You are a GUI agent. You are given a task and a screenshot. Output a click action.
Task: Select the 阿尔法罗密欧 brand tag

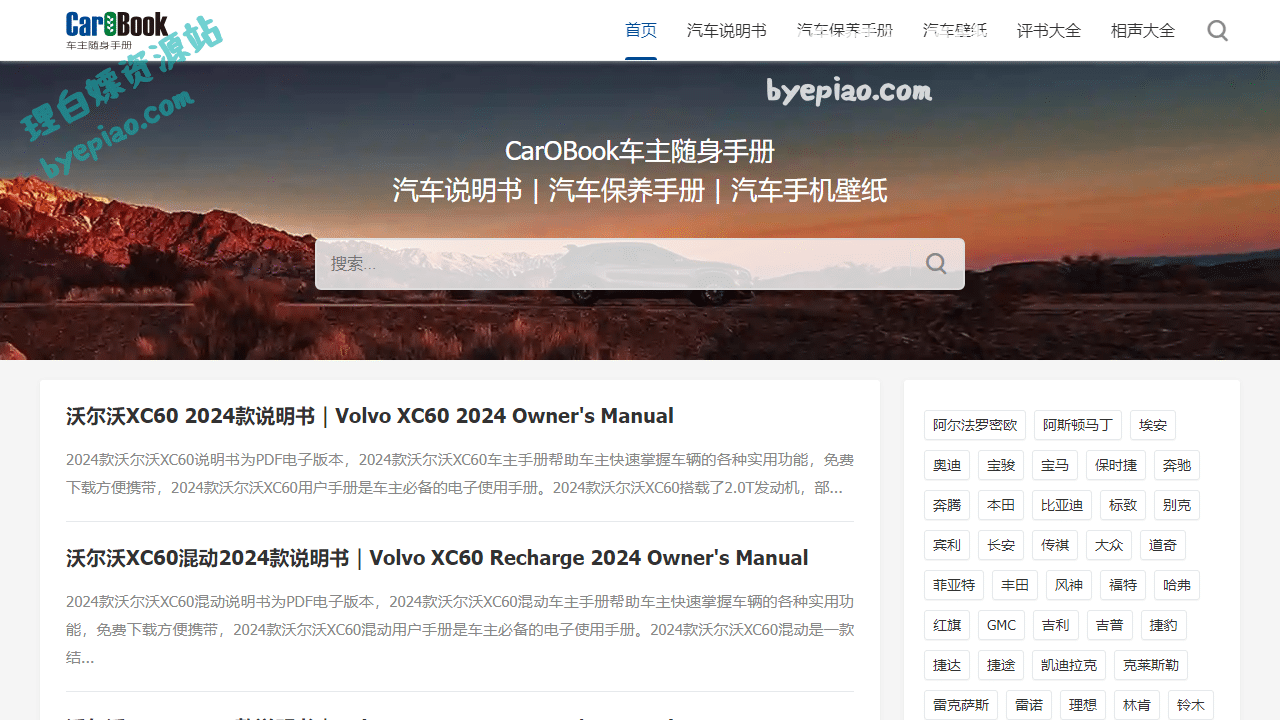(975, 425)
